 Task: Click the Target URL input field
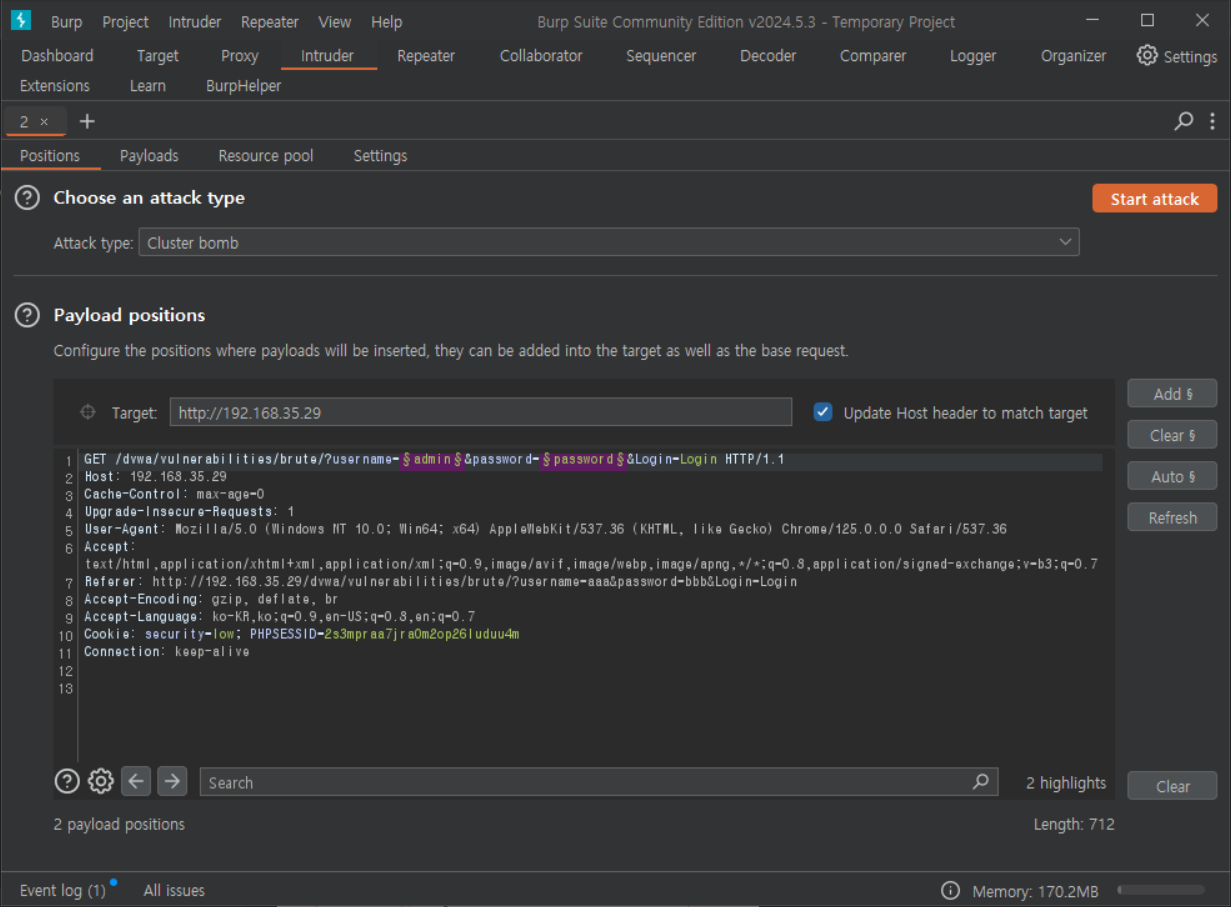coord(481,412)
